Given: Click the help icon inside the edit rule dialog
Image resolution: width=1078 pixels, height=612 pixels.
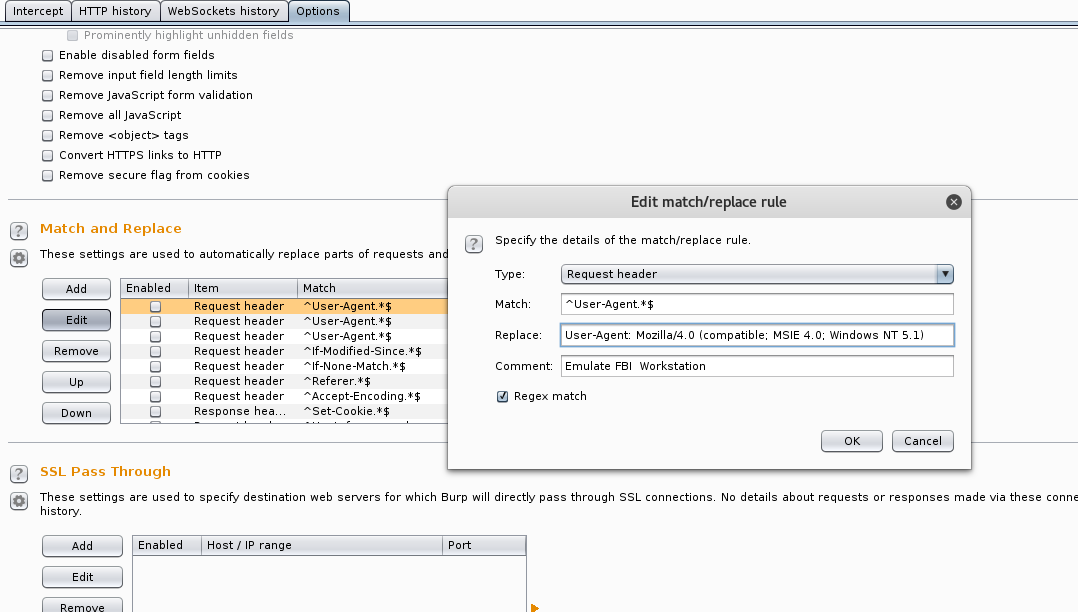Looking at the screenshot, I should click(474, 244).
